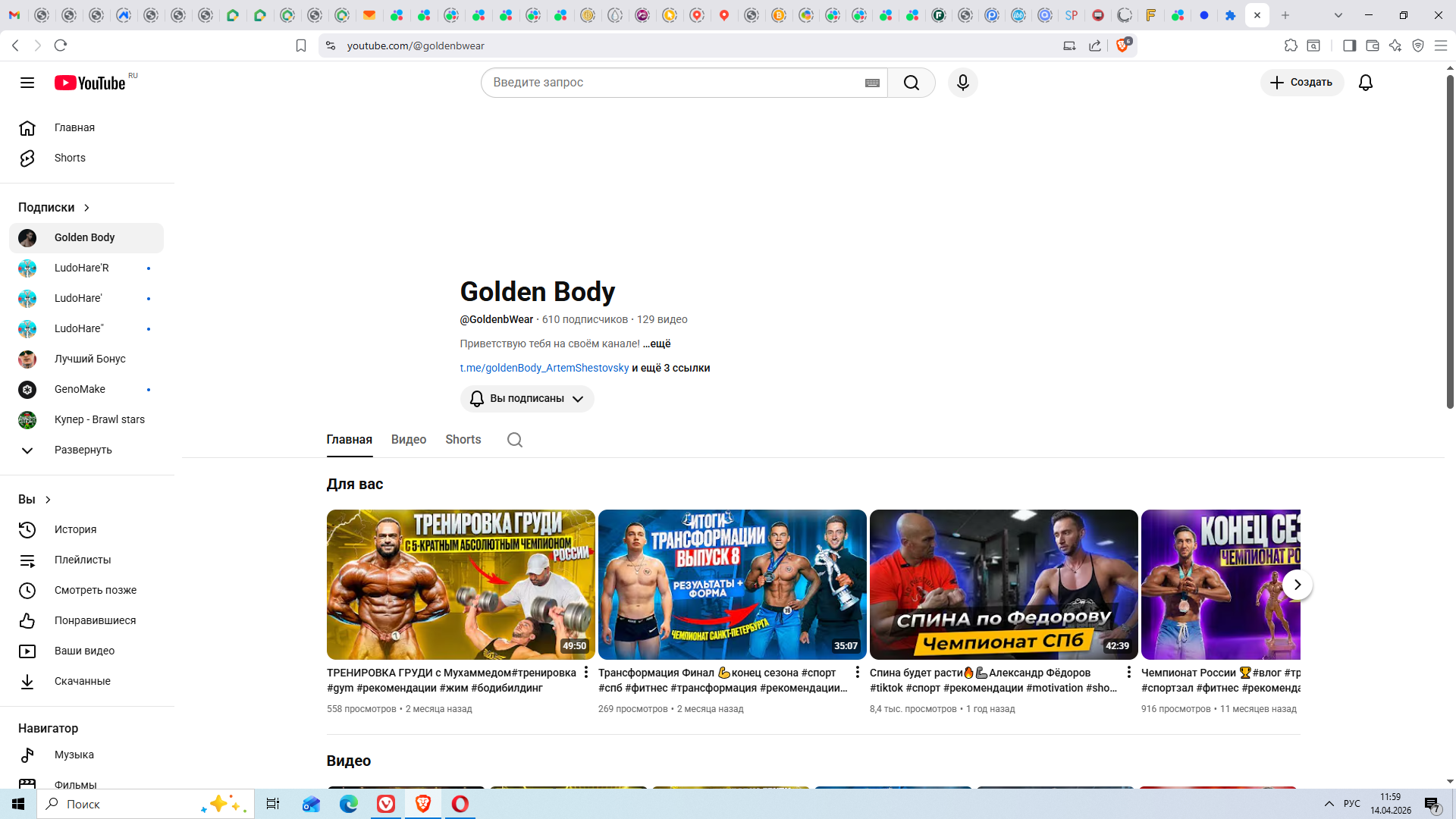Image resolution: width=1456 pixels, height=819 pixels.
Task: Open the Спина по Федорову video thumbnail
Action: tap(1003, 584)
